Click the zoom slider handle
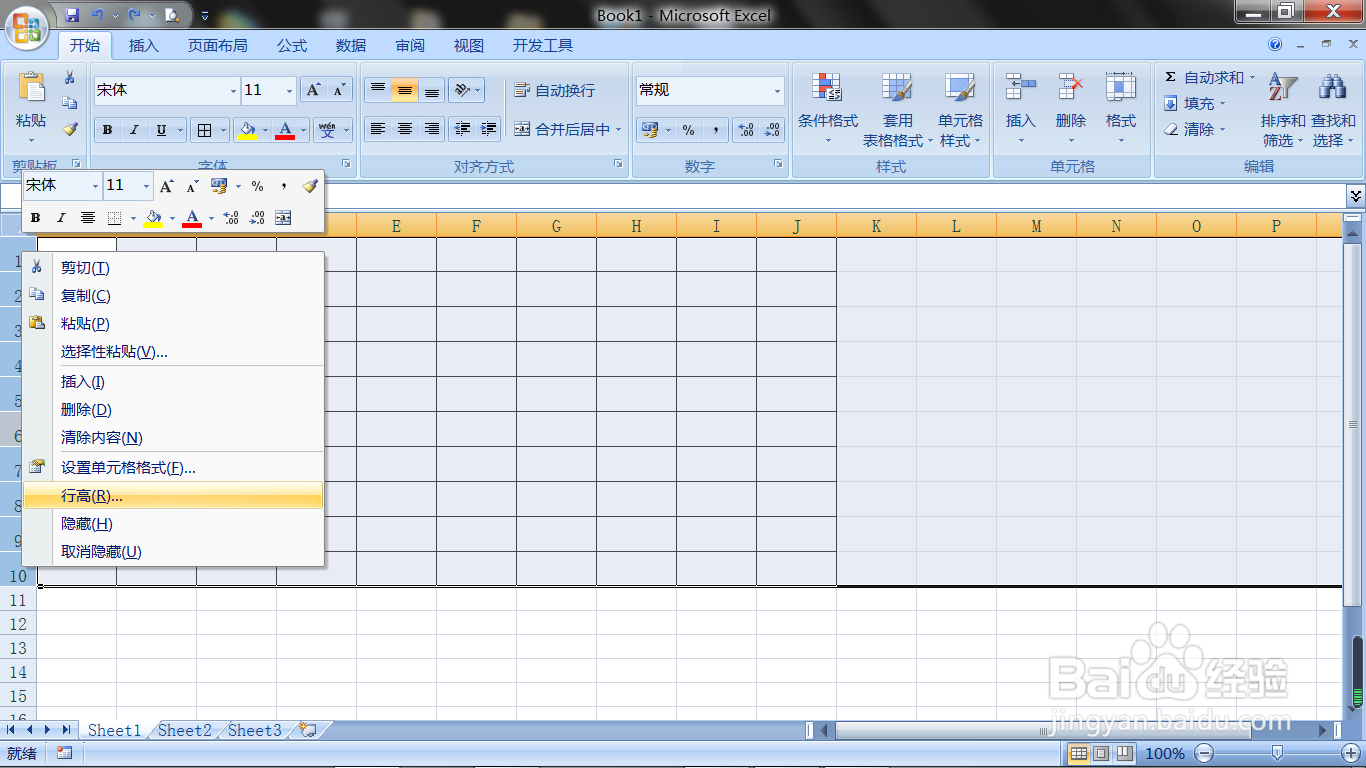 coord(1278,753)
